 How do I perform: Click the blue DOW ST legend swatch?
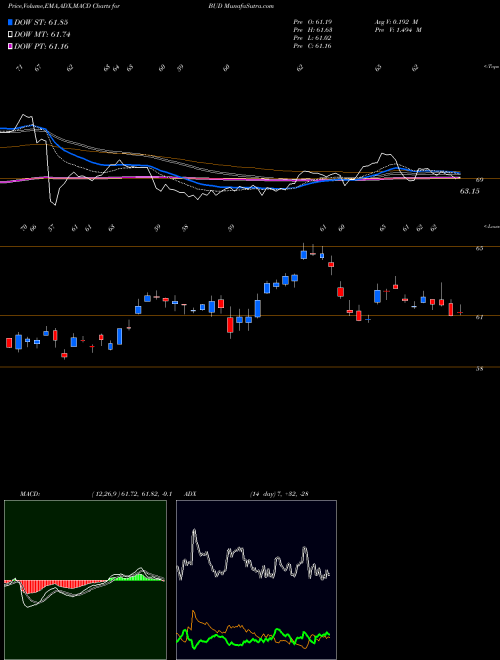click(x=10, y=22)
